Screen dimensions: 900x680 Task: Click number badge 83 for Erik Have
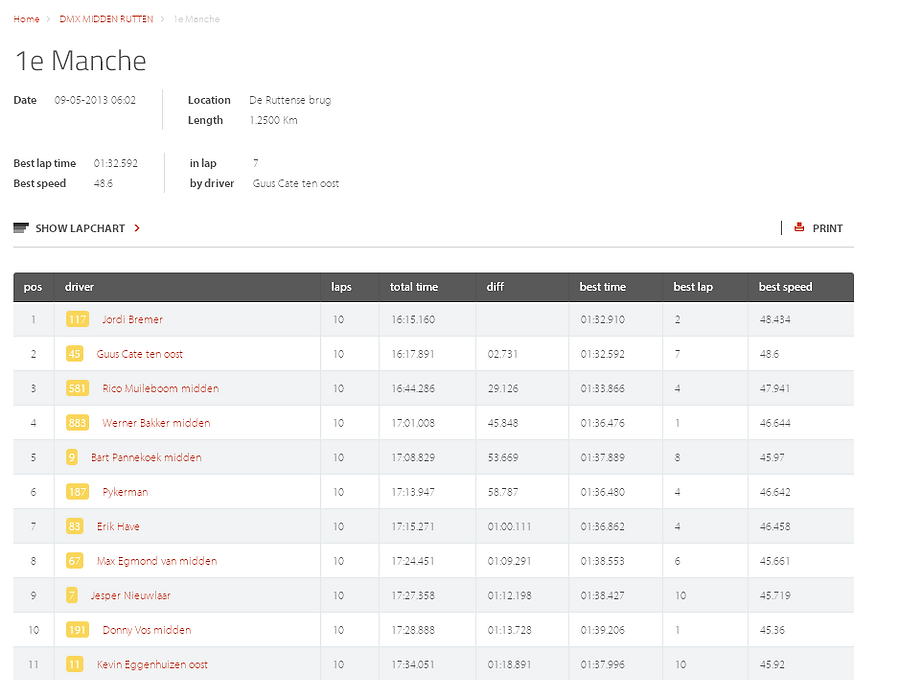click(x=75, y=526)
